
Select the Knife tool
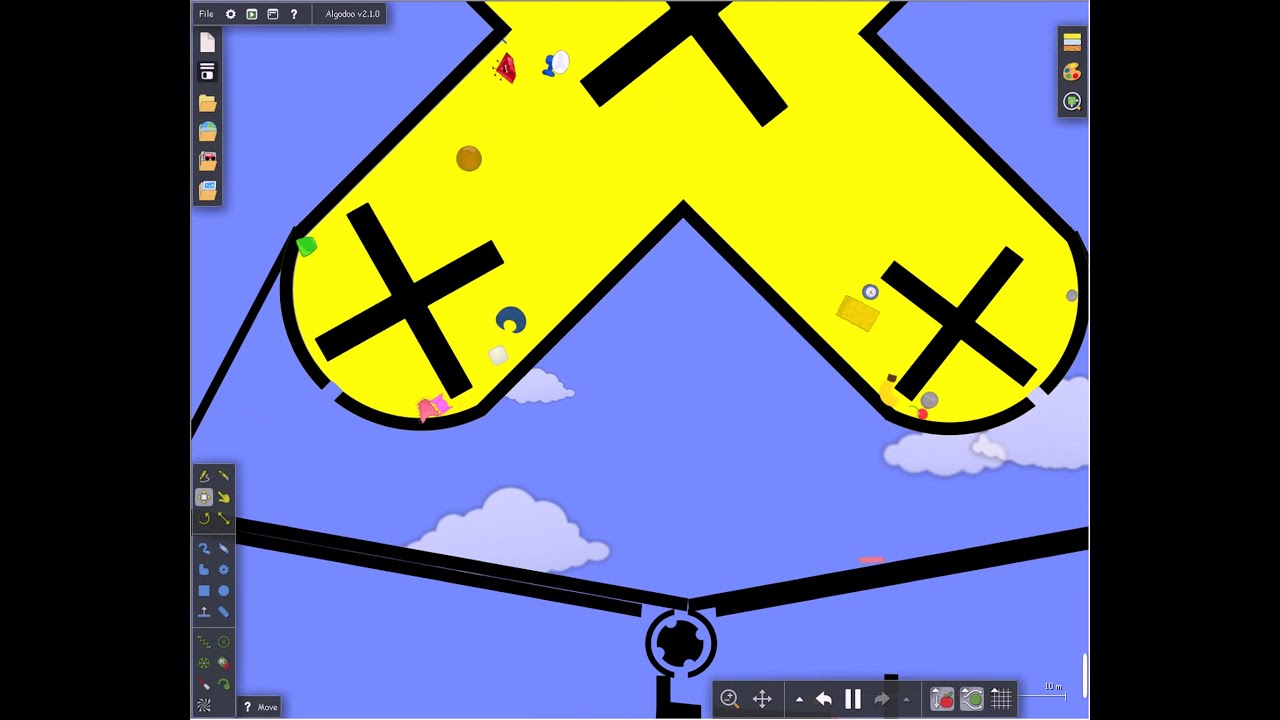224,476
